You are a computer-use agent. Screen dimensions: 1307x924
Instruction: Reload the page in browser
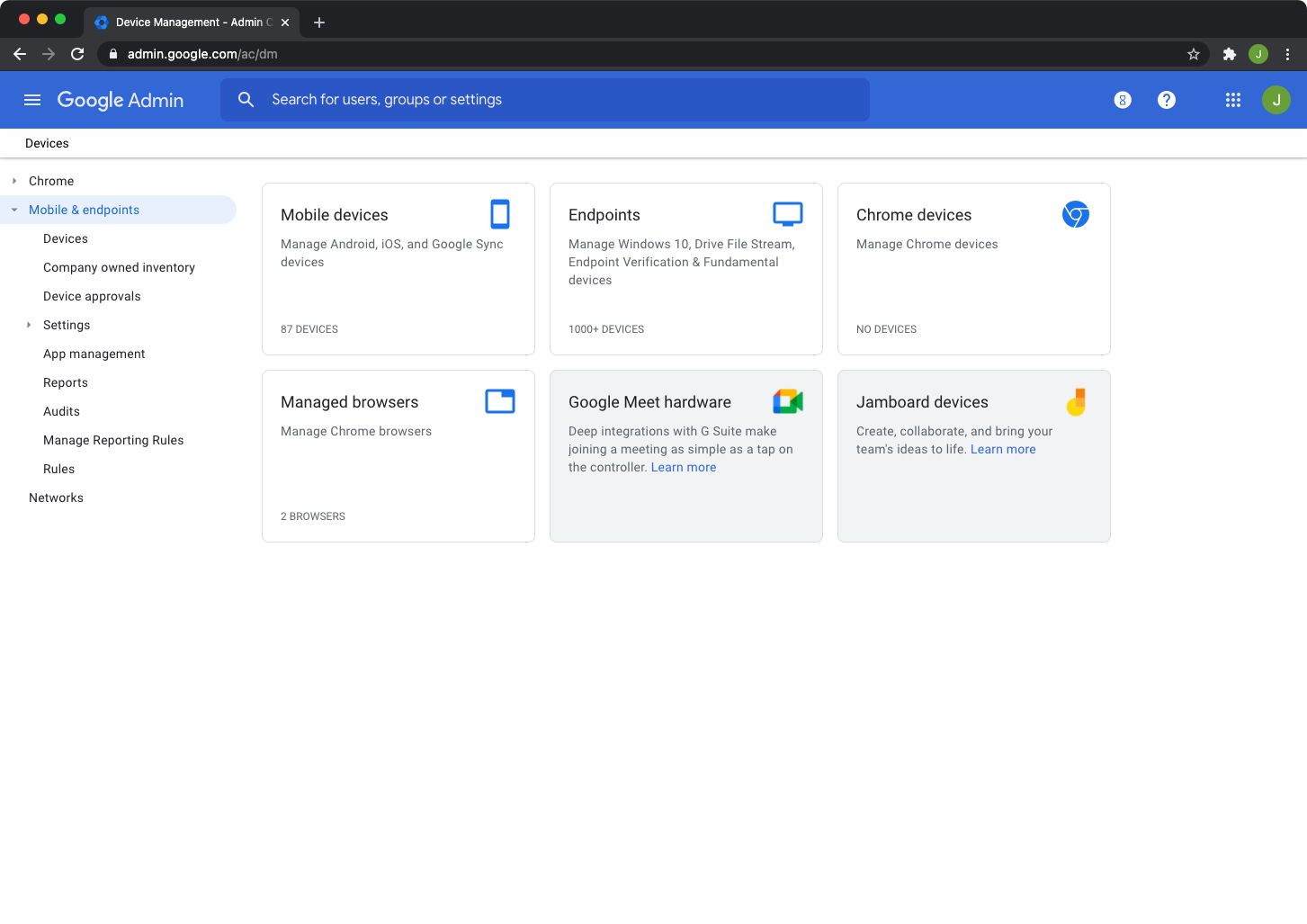(x=77, y=54)
